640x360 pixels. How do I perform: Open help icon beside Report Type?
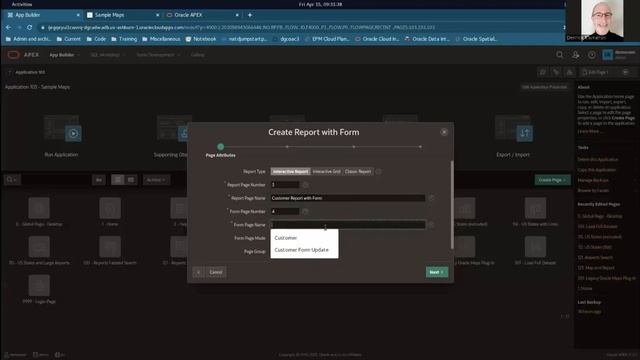(x=378, y=171)
